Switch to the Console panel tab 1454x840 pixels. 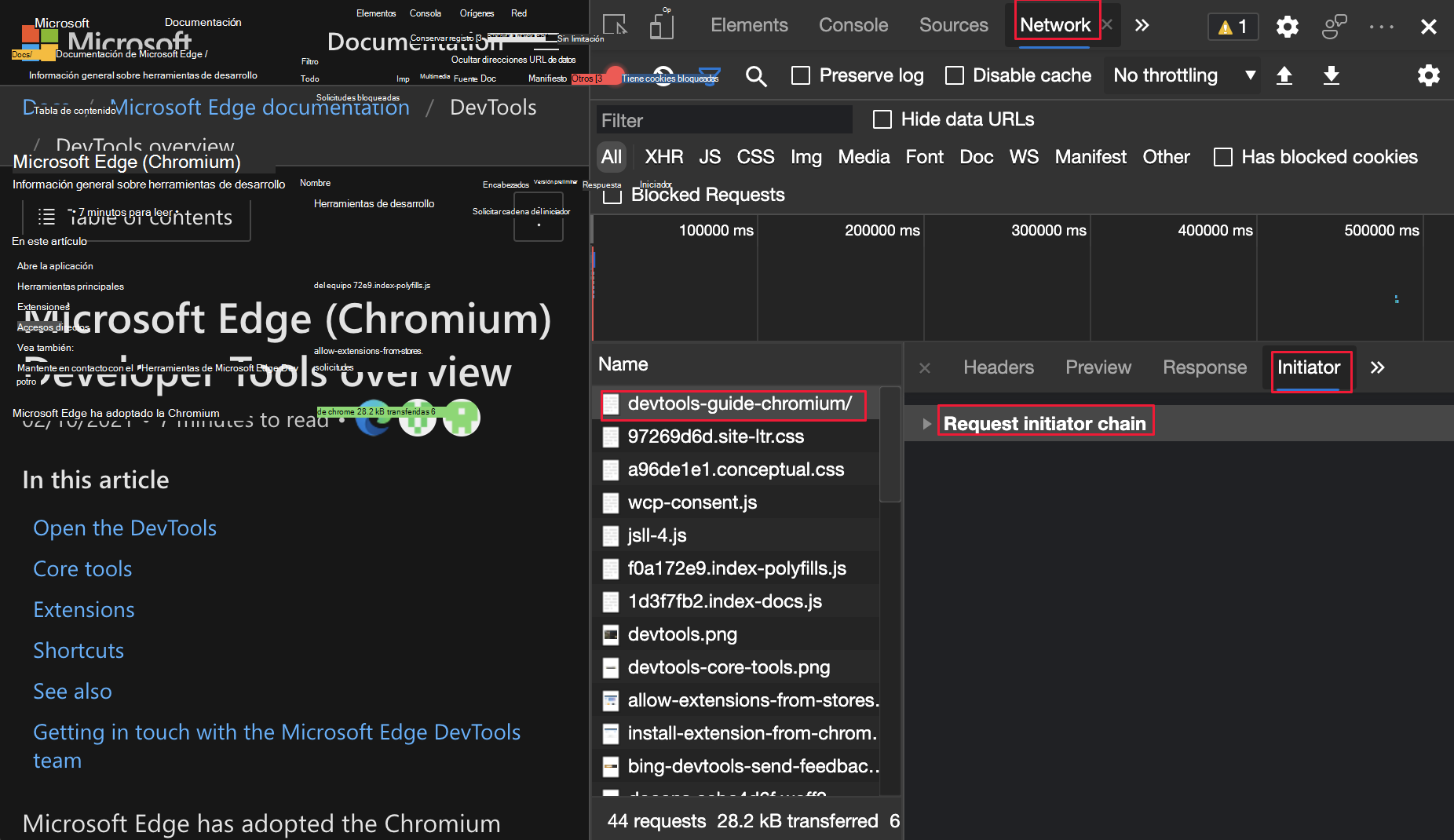coord(853,25)
